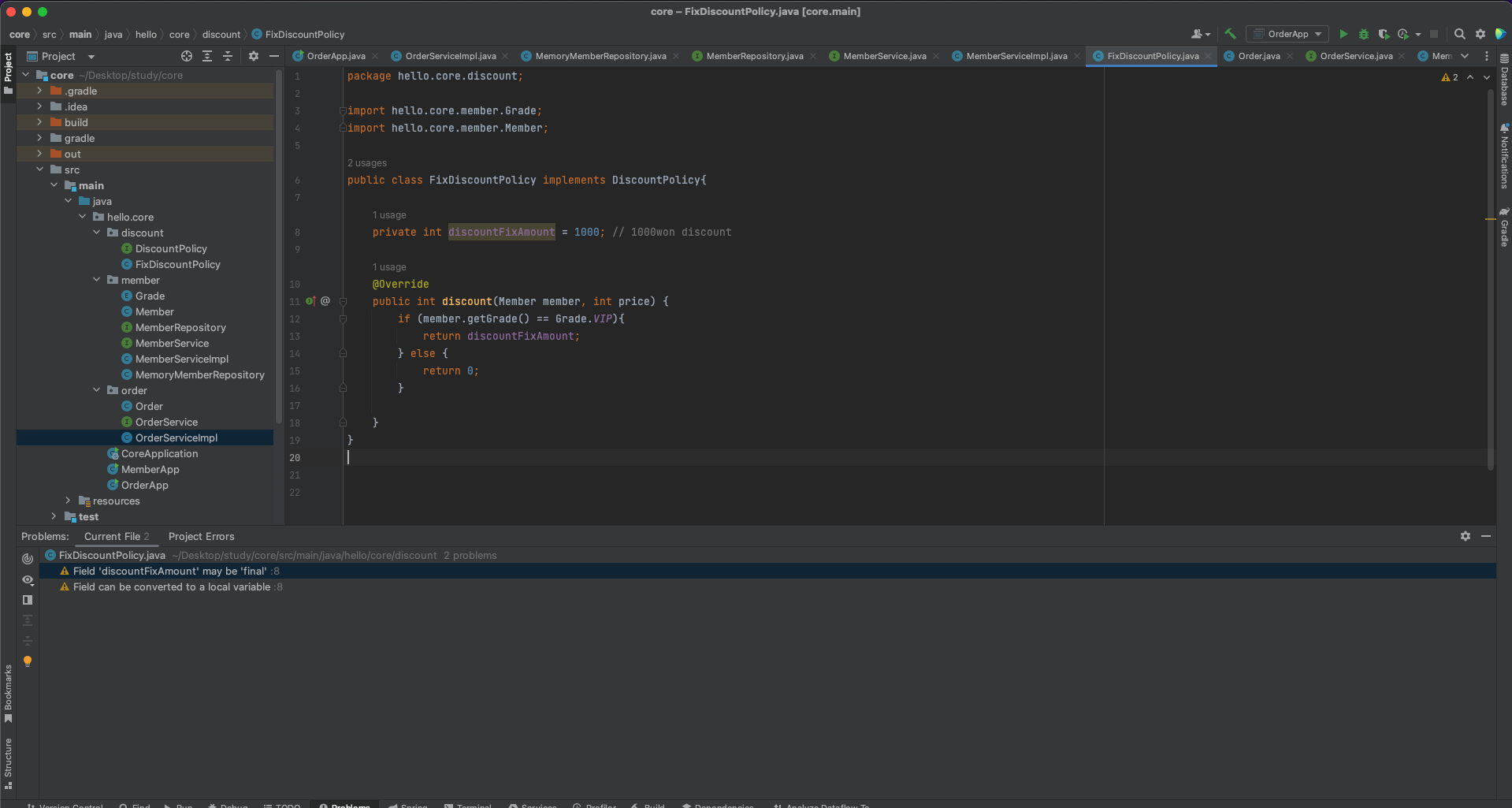This screenshot has height=808, width=1512.
Task: Open Project panel options gear
Action: [254, 56]
